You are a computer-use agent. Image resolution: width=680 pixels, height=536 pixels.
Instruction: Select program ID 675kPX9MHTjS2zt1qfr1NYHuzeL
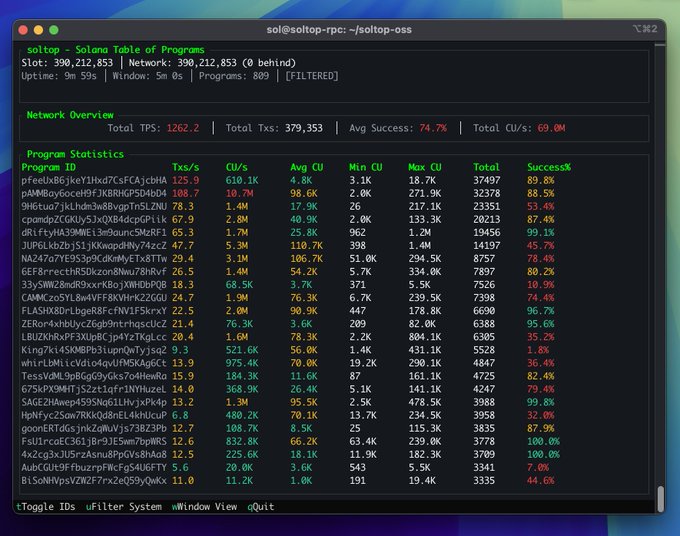[x=94, y=389]
